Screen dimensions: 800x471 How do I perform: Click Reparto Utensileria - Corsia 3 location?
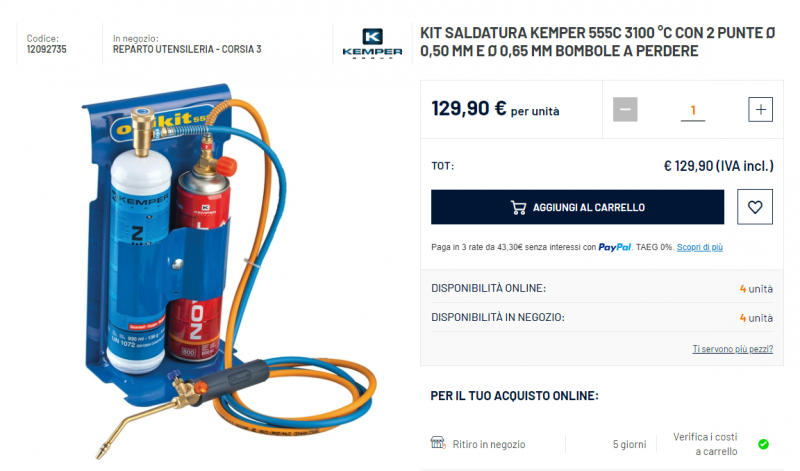[187, 49]
